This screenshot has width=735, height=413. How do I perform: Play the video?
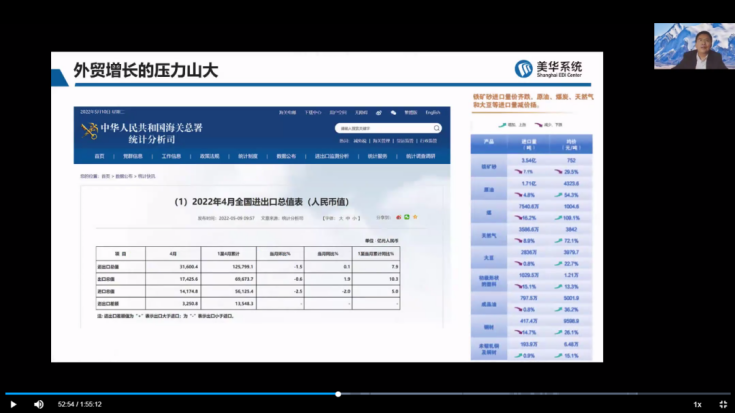13,404
